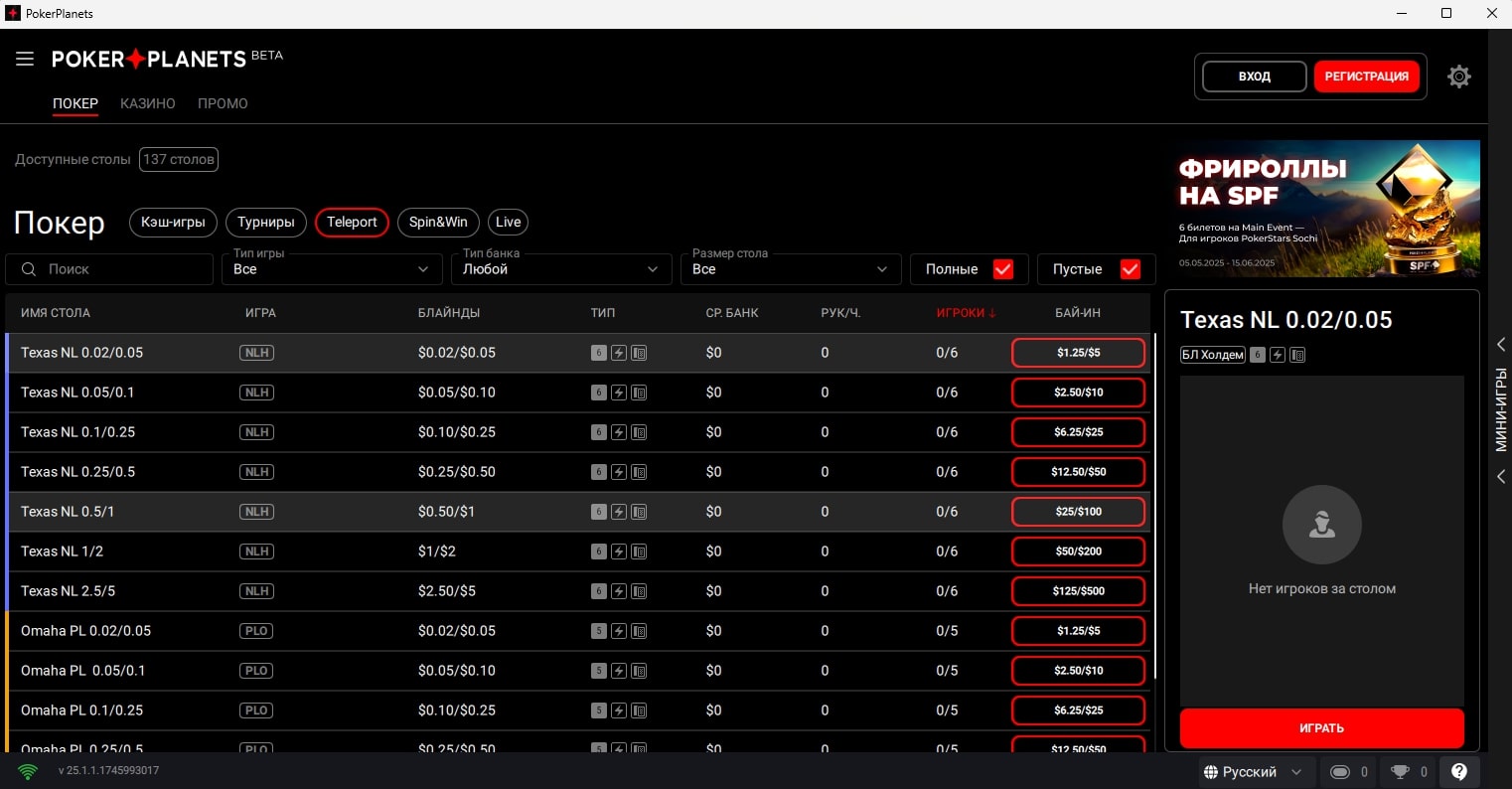Screen dimensions: 1512x789
Task: Sort by Игроки column header
Action: point(966,313)
